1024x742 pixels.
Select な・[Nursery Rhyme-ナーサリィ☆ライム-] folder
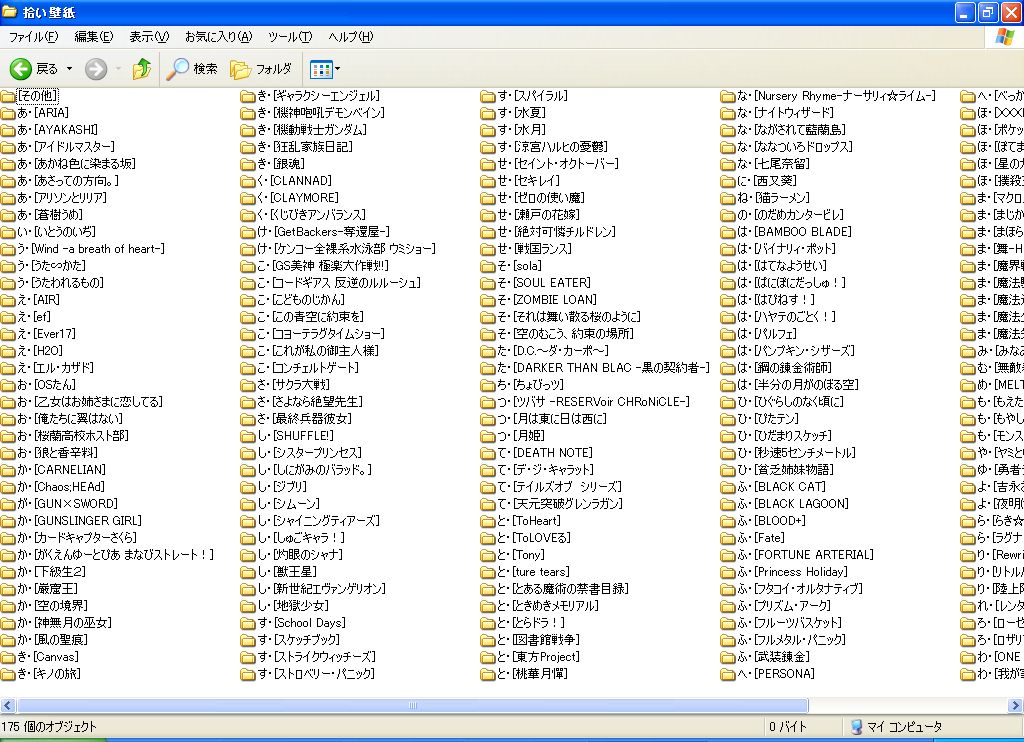837,95
